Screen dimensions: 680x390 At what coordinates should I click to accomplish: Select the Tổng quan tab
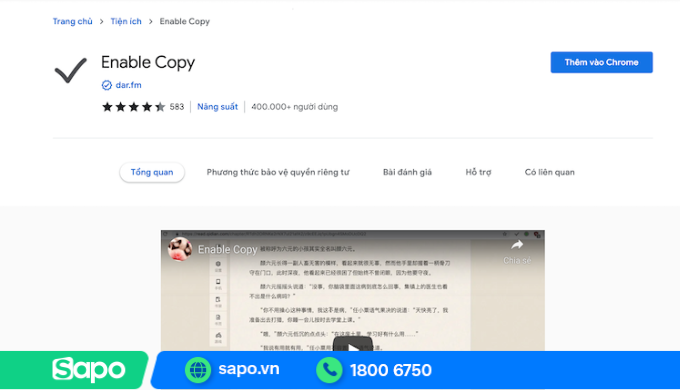pyautogui.click(x=152, y=172)
